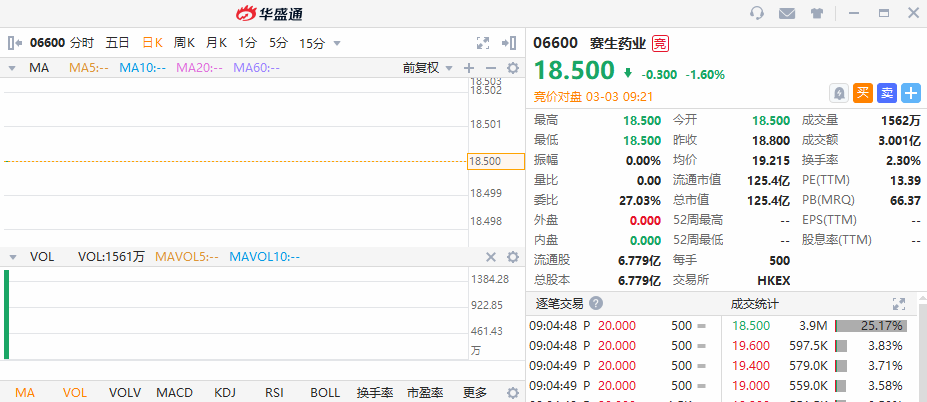
Task: Expand 成交统计 panel fullscreen icon
Action: coord(899,304)
